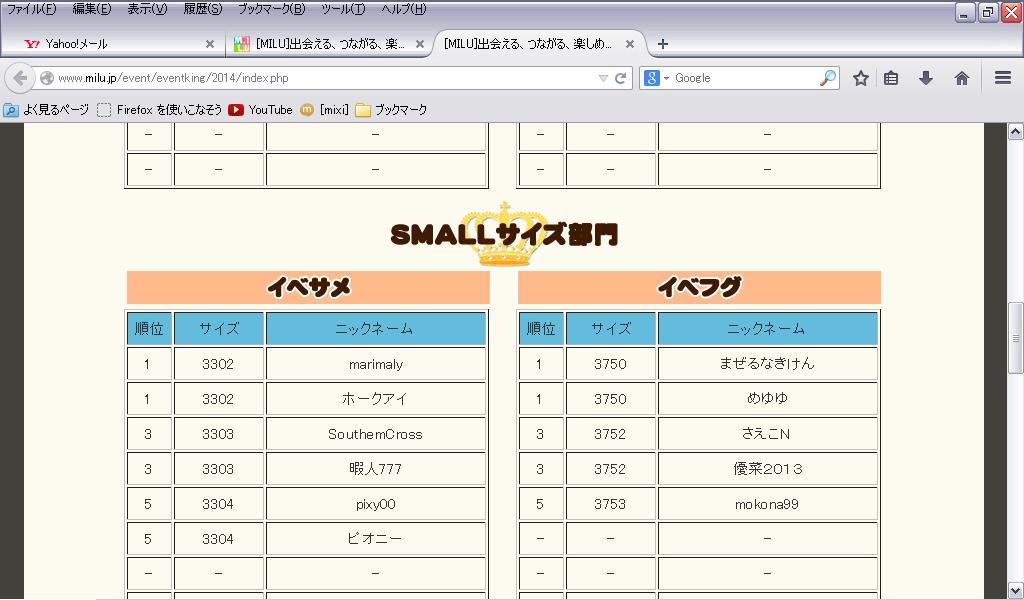This screenshot has width=1024, height=600.
Task: Open the hamburger menu icon
Action: pos(1003,78)
